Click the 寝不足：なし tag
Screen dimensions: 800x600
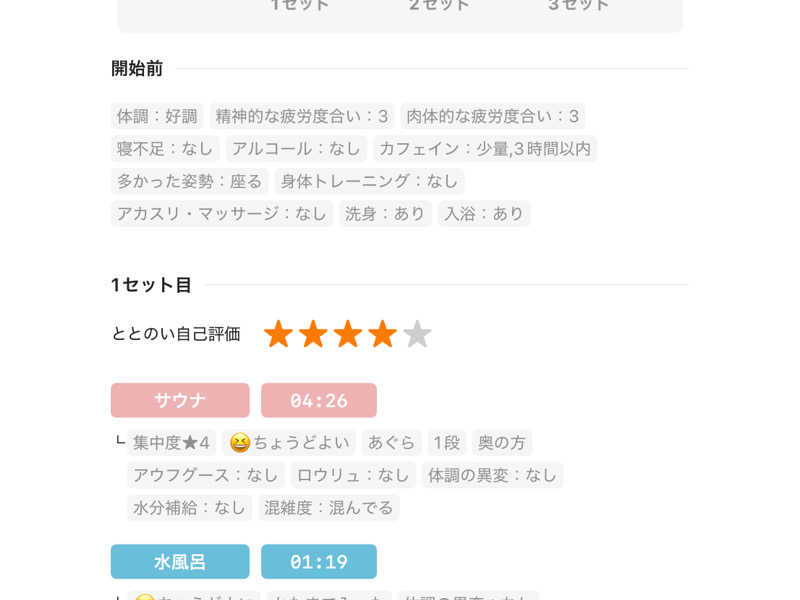(165, 149)
